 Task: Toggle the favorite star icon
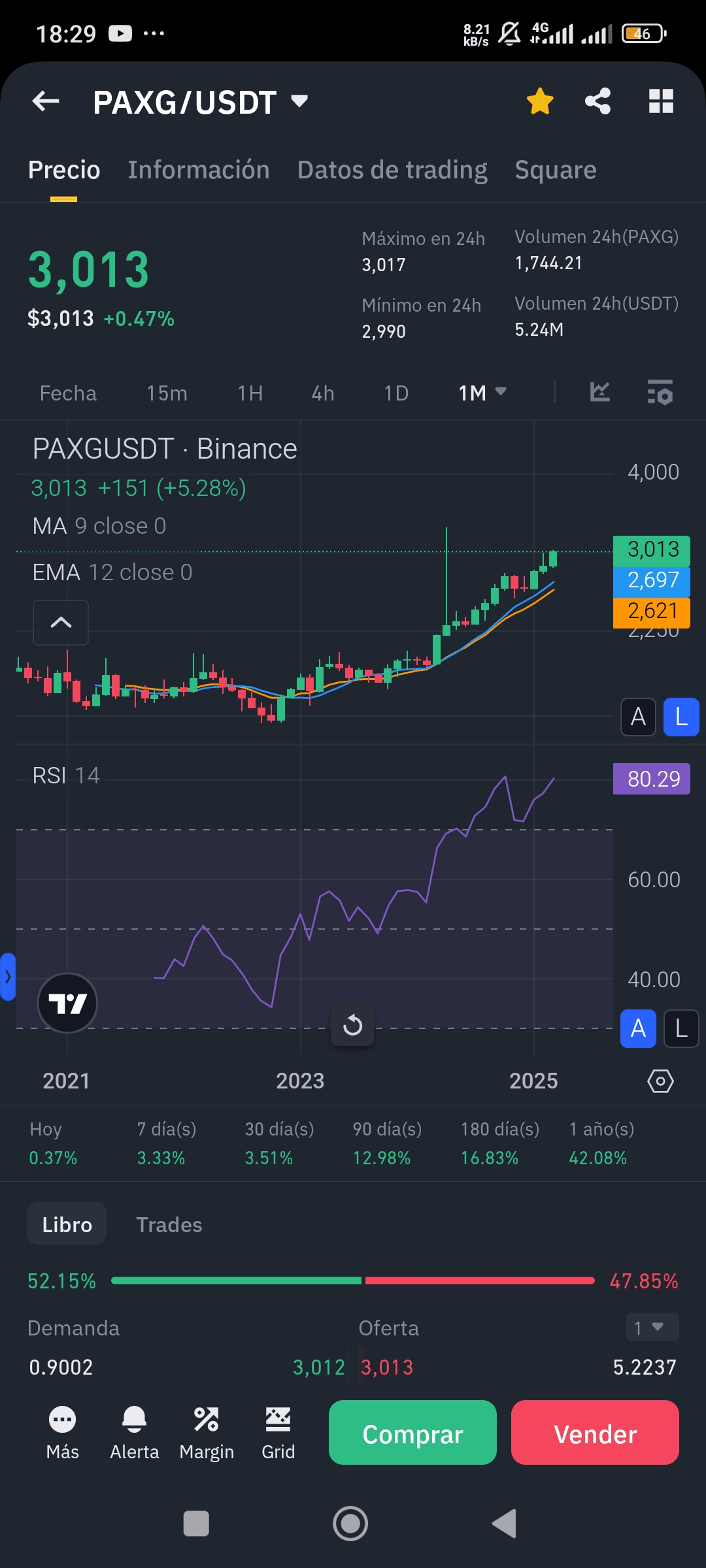click(x=540, y=101)
